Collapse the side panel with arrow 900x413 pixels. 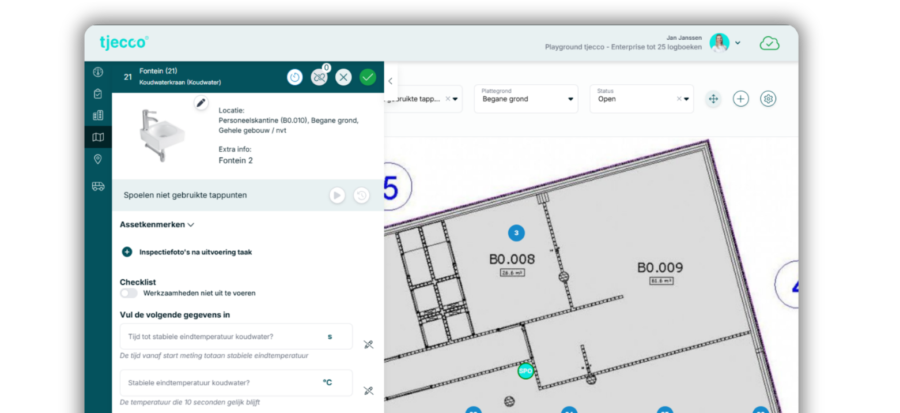390,81
